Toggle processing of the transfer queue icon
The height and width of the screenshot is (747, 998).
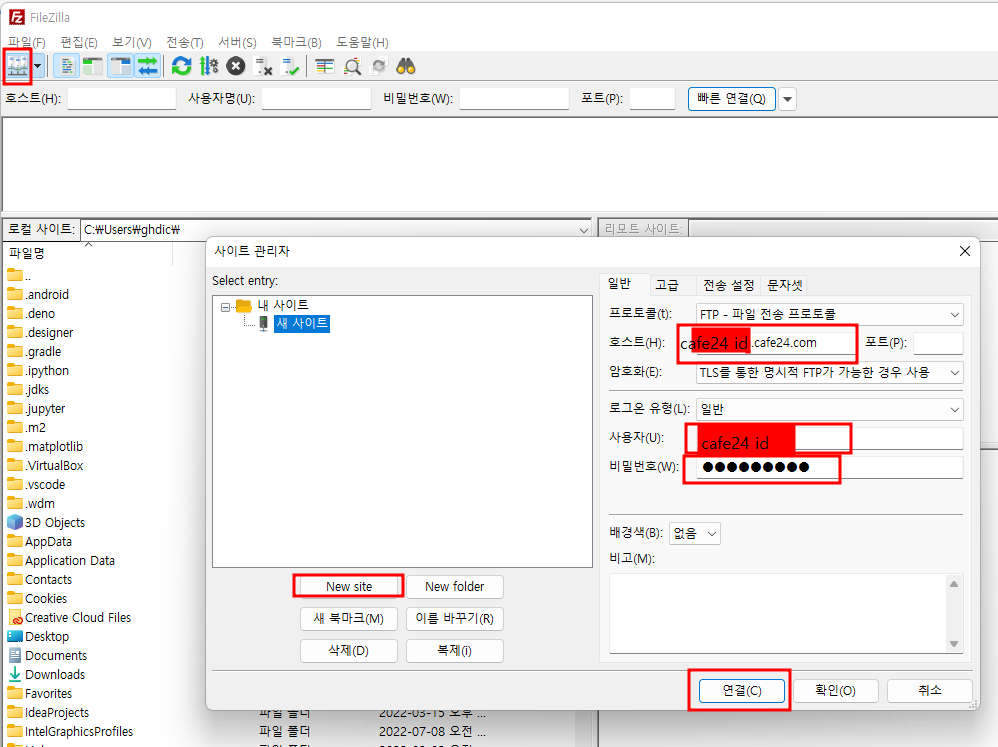(x=209, y=66)
